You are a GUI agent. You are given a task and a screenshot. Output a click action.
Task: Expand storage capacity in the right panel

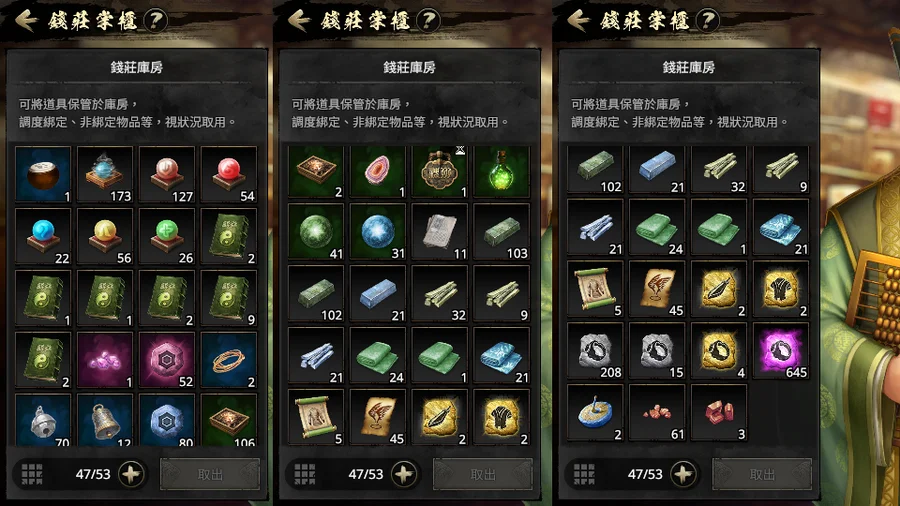tap(683, 474)
